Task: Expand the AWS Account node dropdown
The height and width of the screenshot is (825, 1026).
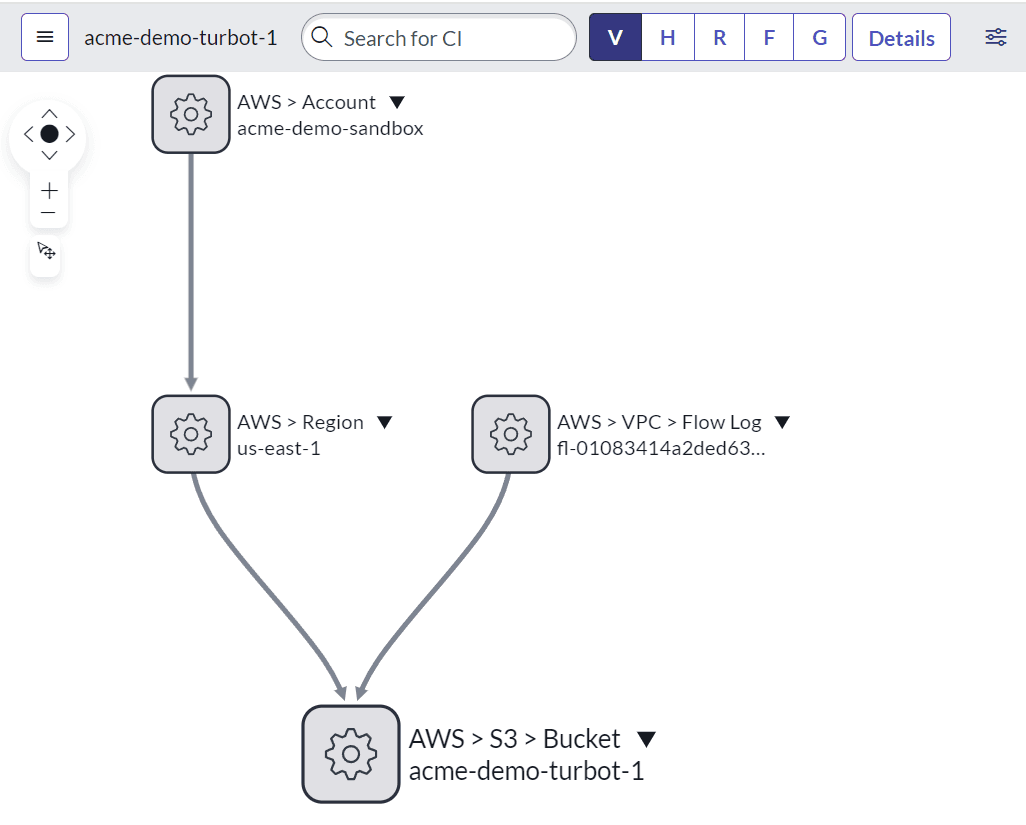Action: 397,101
